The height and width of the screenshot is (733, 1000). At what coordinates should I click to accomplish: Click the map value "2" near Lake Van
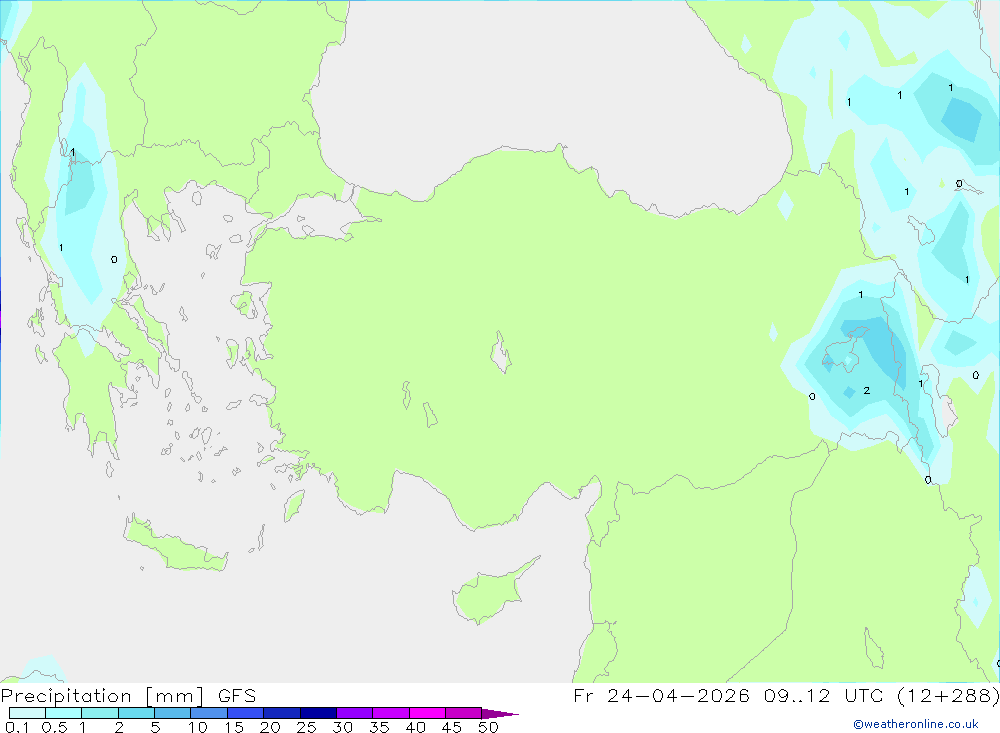(867, 390)
